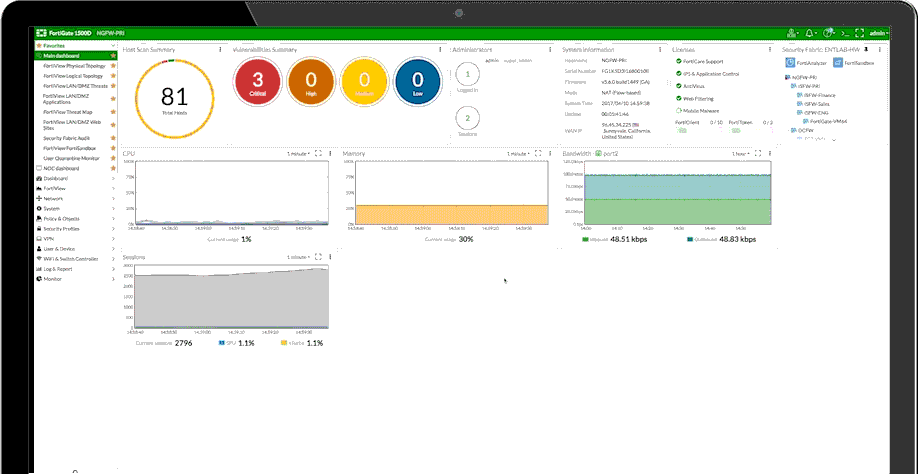
Task: Open System Information widget options menu
Action: coord(659,50)
